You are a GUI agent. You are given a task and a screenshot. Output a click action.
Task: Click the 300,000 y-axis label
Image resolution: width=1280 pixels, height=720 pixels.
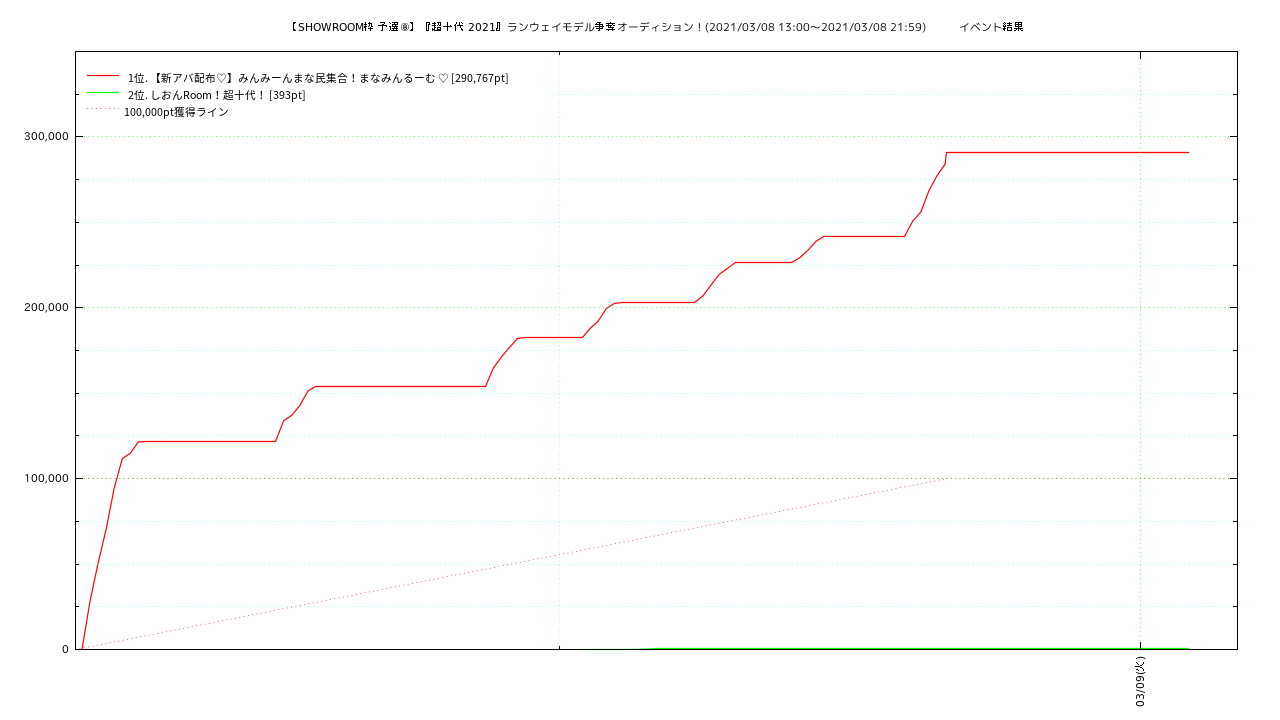tap(45, 137)
